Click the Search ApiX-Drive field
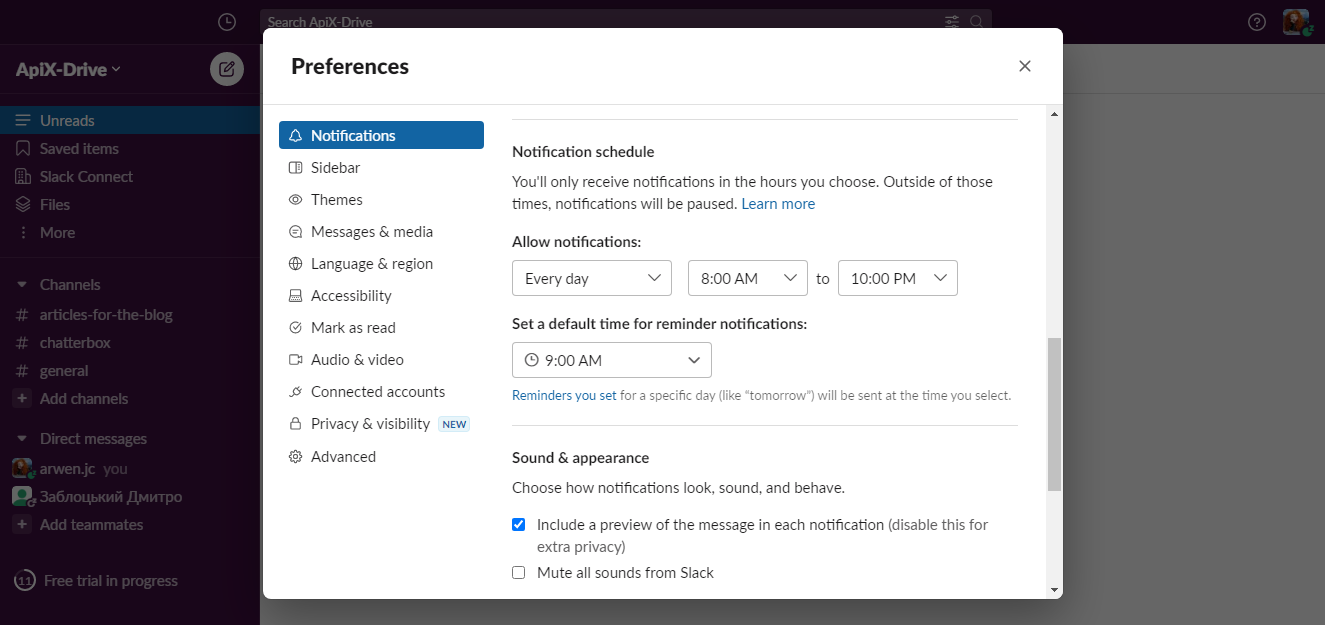This screenshot has height=625, width=1325. 626,22
